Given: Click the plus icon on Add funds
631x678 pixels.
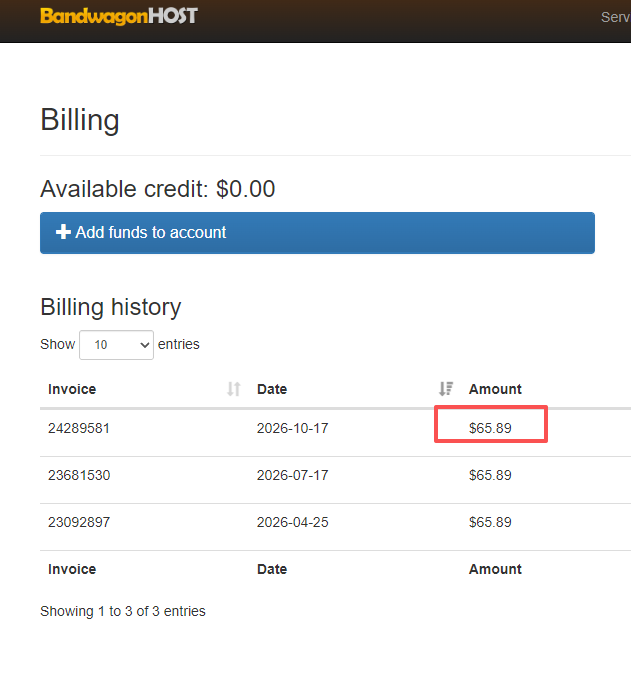Looking at the screenshot, I should [63, 232].
